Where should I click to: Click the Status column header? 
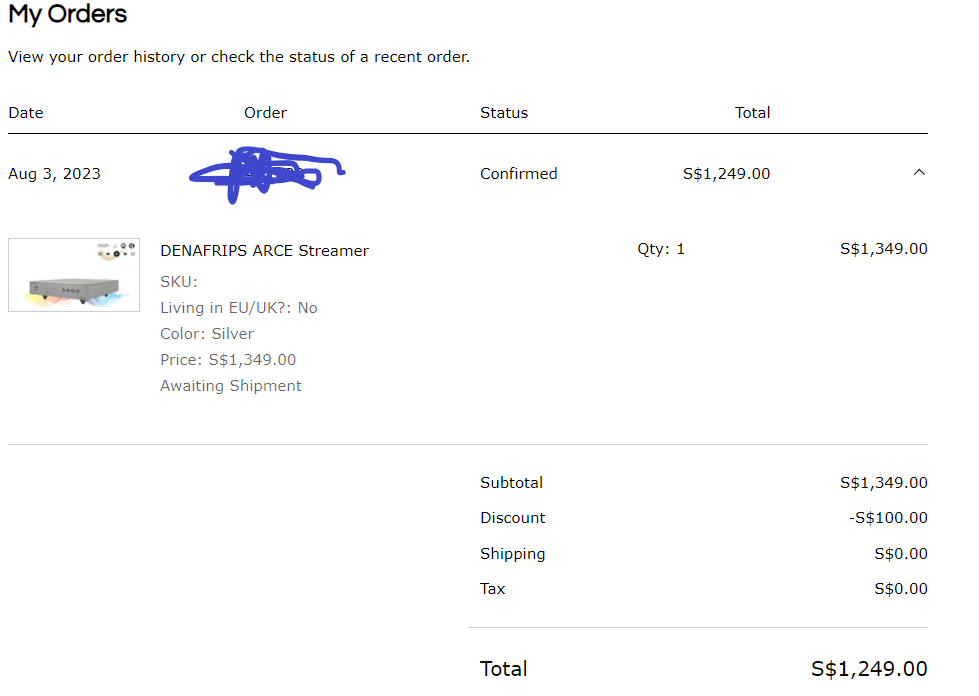pos(504,113)
